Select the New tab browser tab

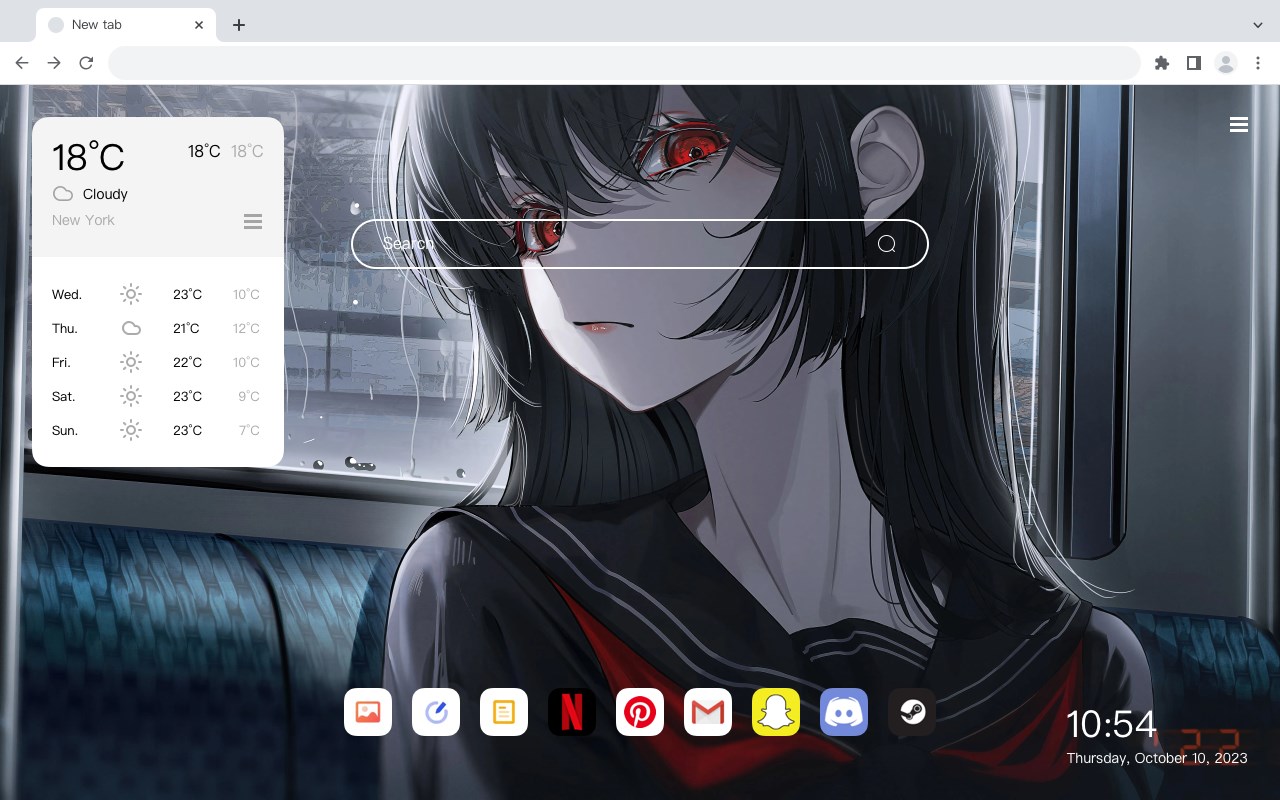[126, 25]
